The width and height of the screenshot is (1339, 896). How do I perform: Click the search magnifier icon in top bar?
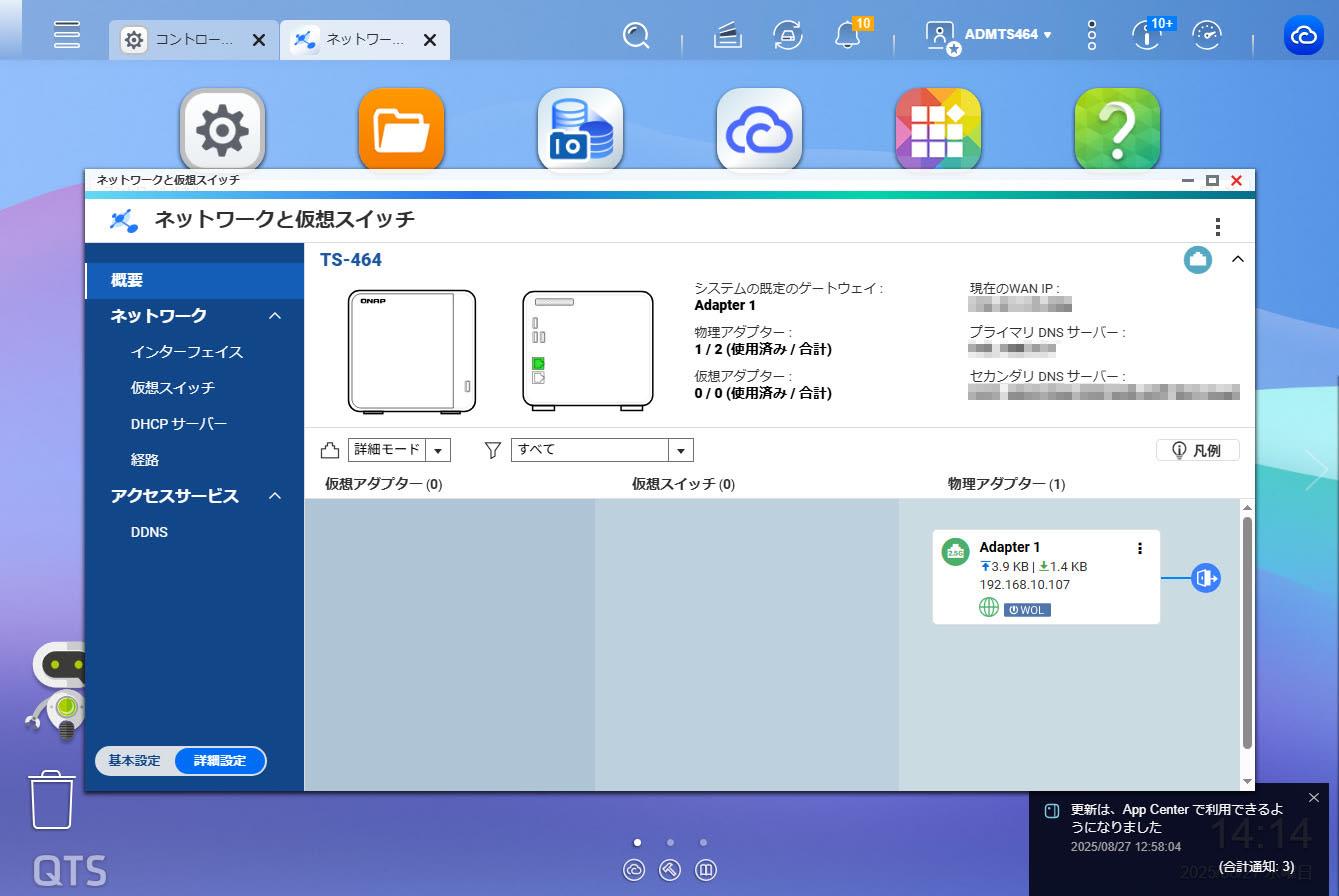[x=636, y=36]
